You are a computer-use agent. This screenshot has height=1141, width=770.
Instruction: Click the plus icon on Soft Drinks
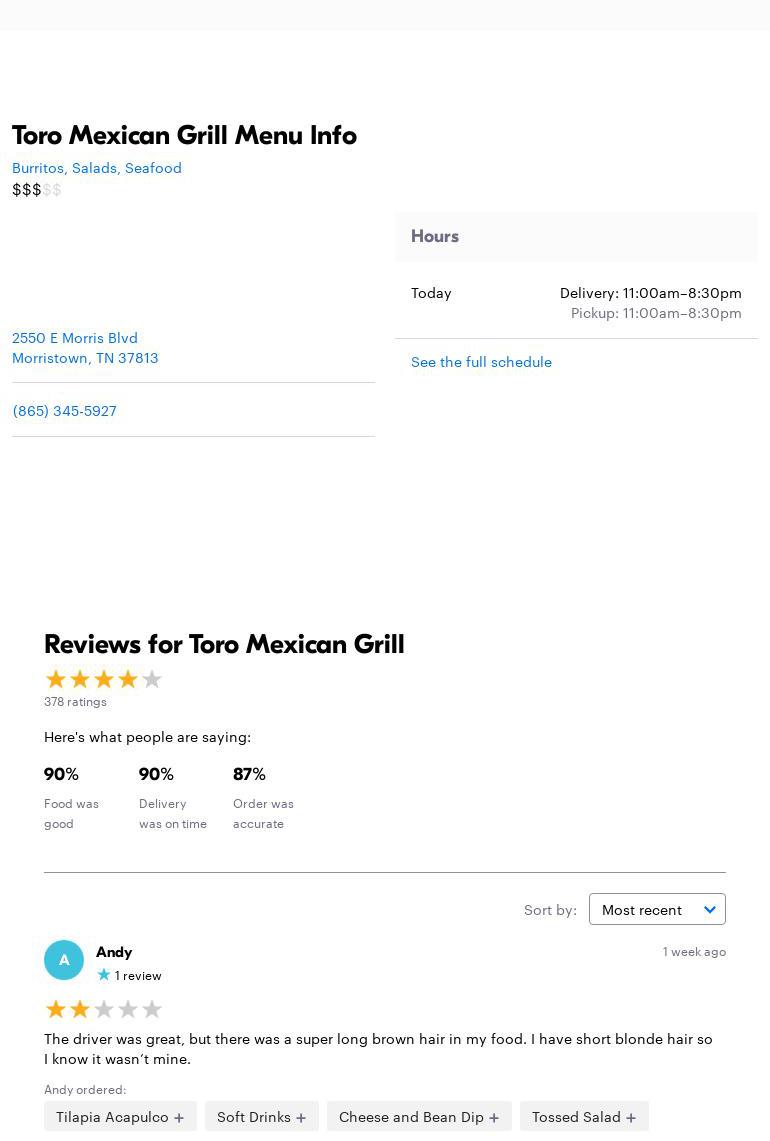pos(301,1117)
